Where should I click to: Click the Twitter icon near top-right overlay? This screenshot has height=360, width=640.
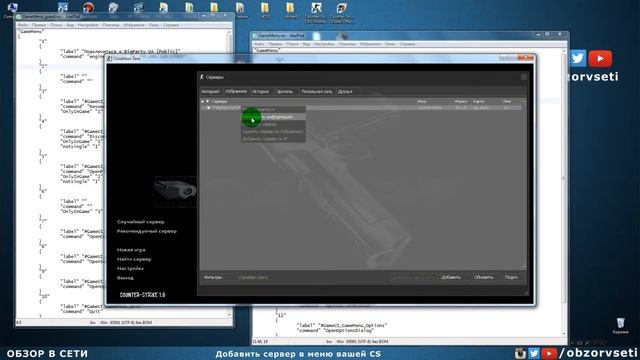point(578,58)
